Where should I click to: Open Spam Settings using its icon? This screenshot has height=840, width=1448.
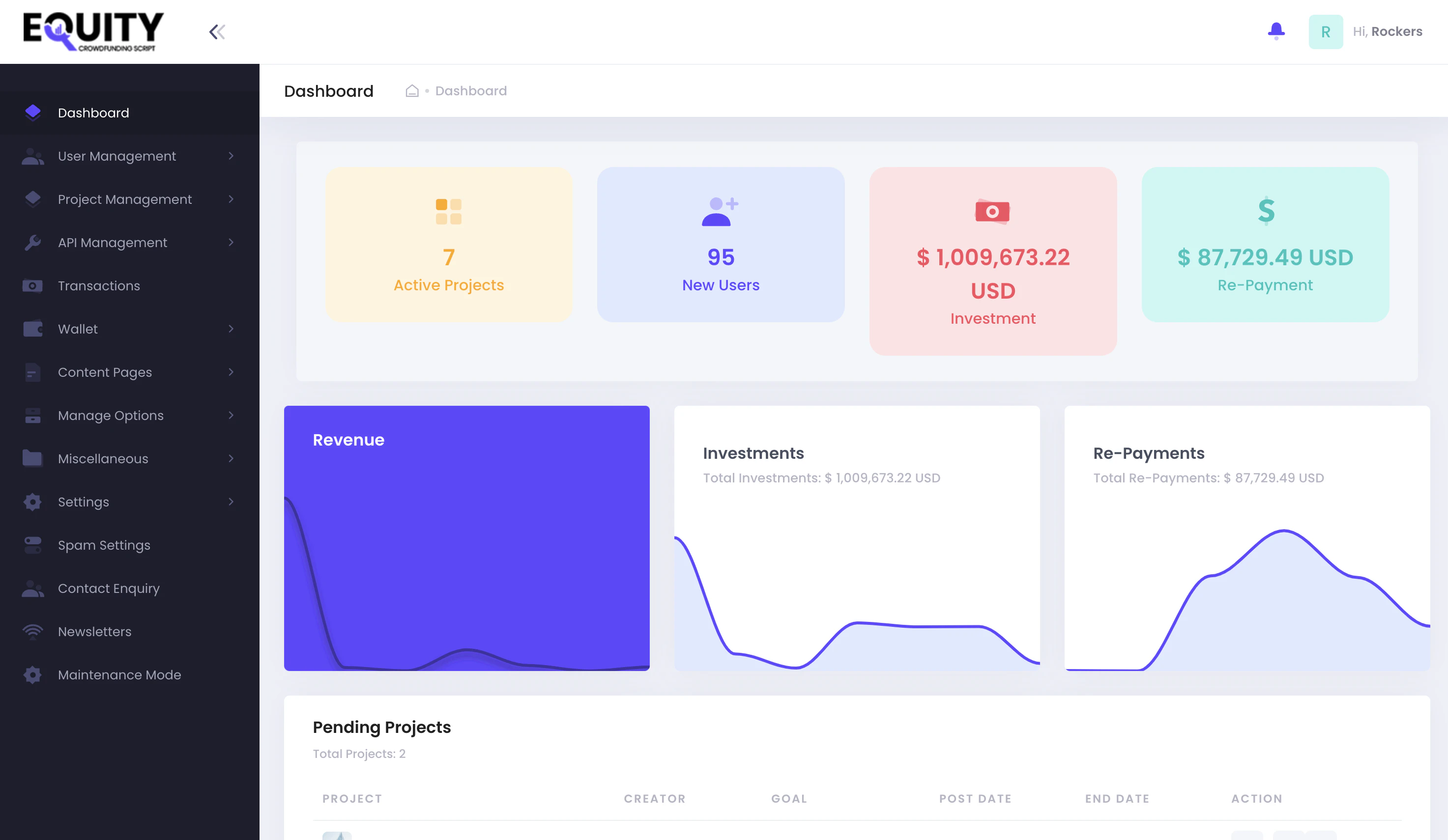pyautogui.click(x=33, y=545)
